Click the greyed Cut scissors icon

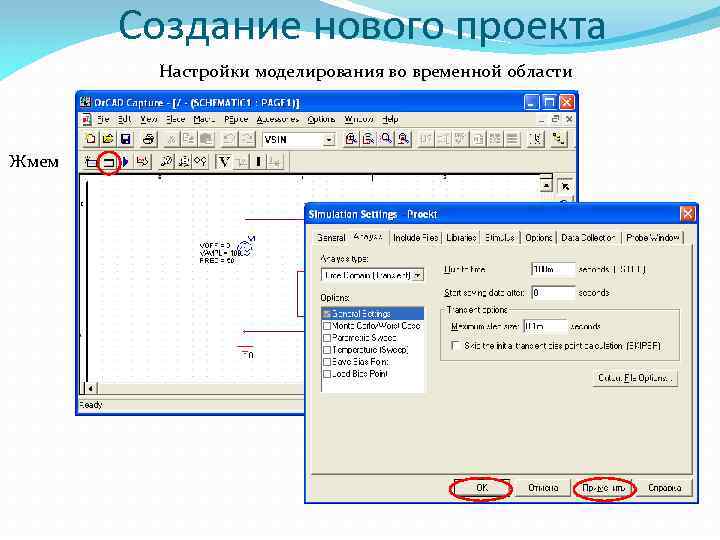tap(171, 139)
